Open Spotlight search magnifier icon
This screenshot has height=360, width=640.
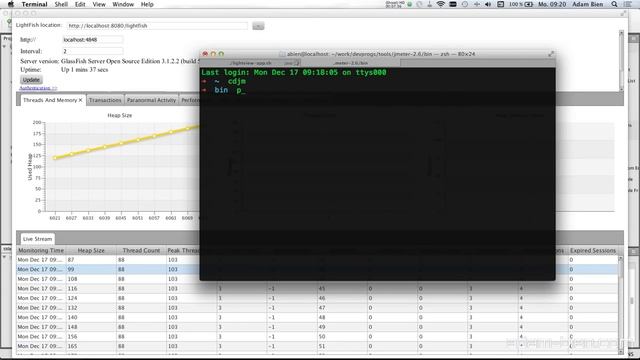(614, 4)
